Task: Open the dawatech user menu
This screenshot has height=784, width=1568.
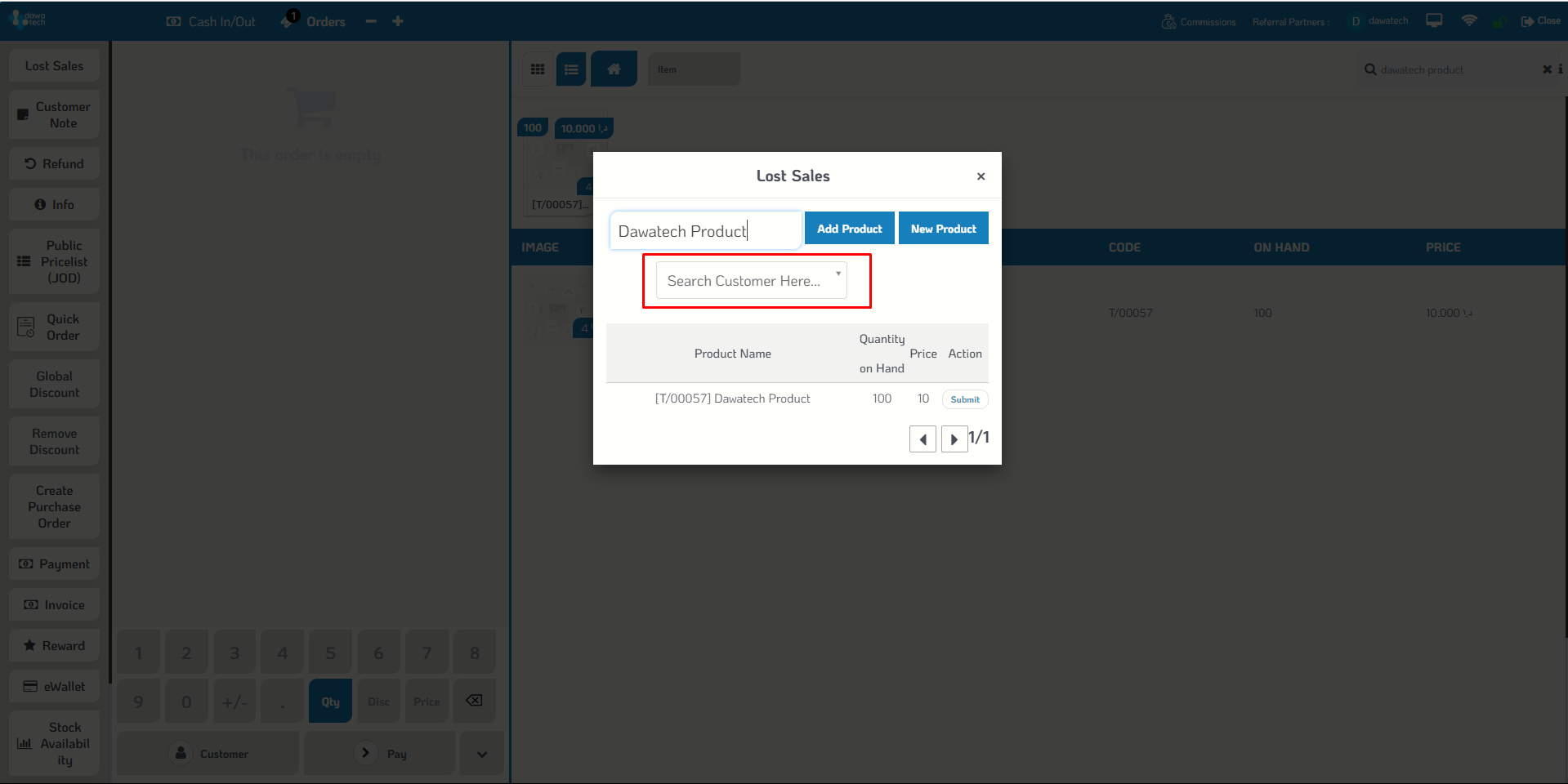Action: click(1378, 21)
